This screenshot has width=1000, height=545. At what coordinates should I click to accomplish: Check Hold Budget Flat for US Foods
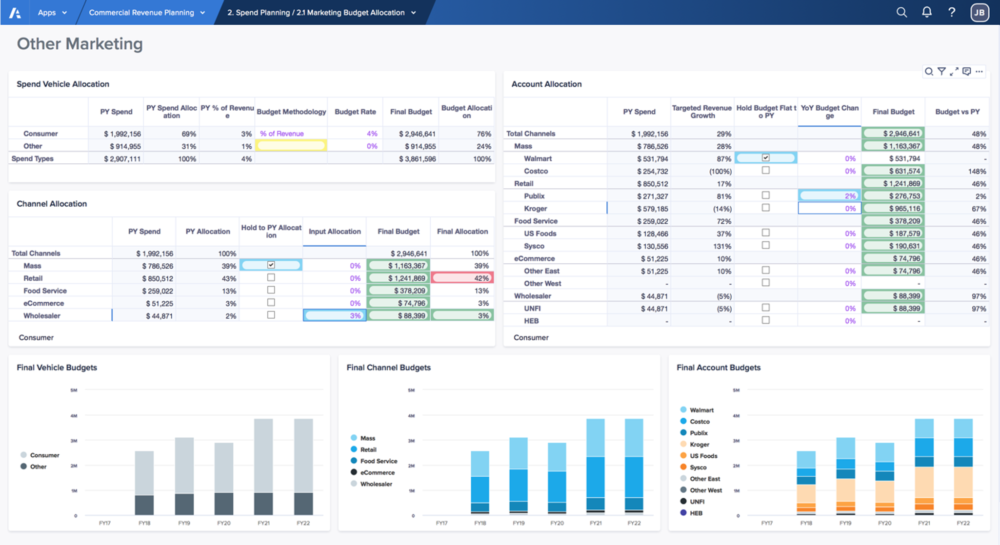tap(765, 233)
